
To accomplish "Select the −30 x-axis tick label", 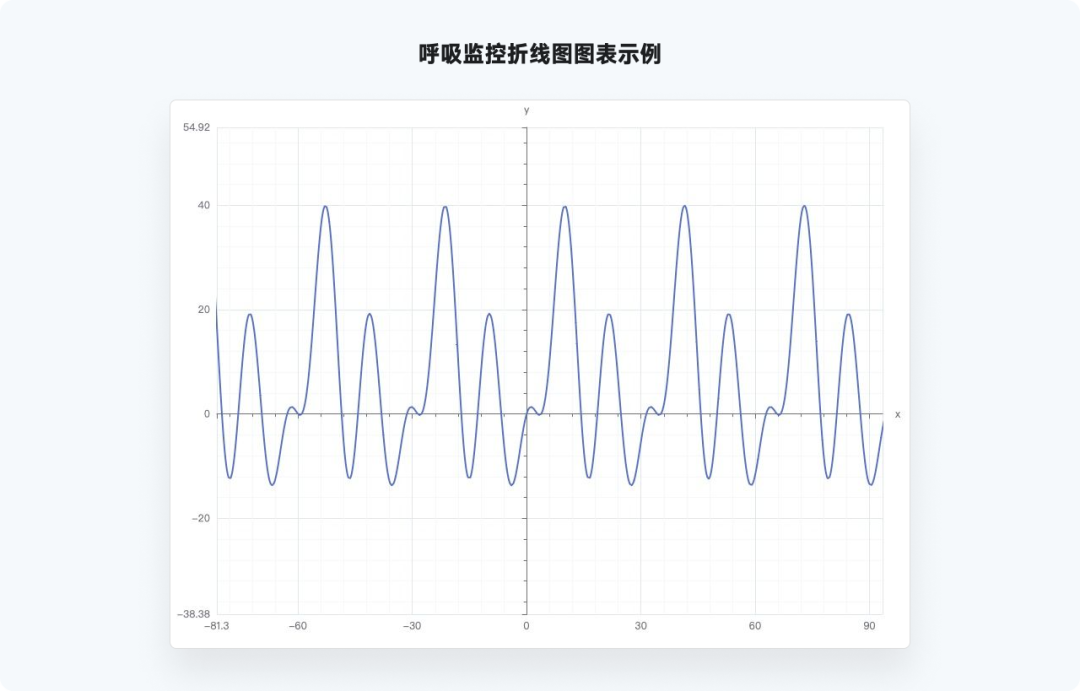I will tap(412, 626).
